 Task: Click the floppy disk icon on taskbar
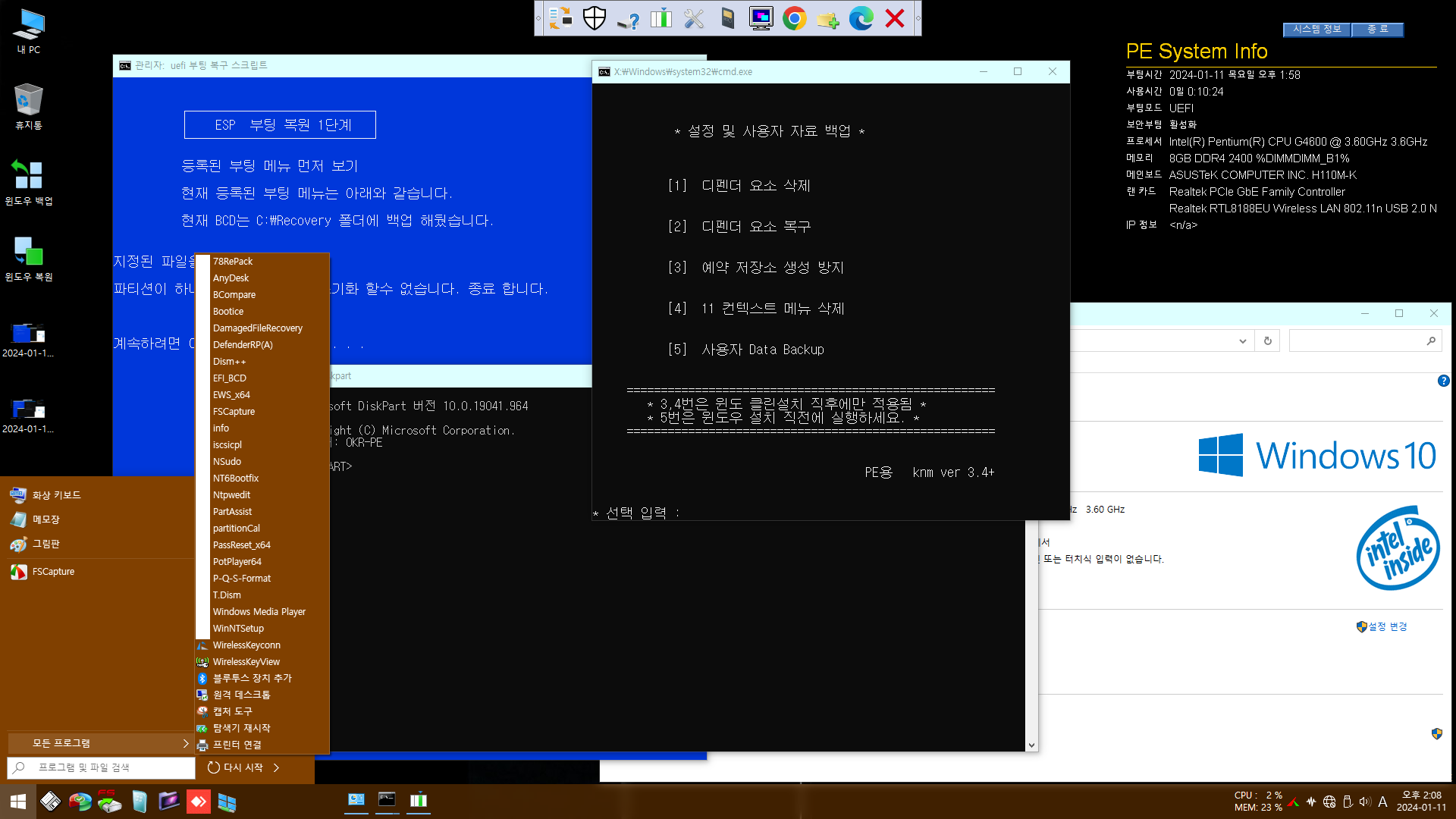pyautogui.click(x=50, y=802)
